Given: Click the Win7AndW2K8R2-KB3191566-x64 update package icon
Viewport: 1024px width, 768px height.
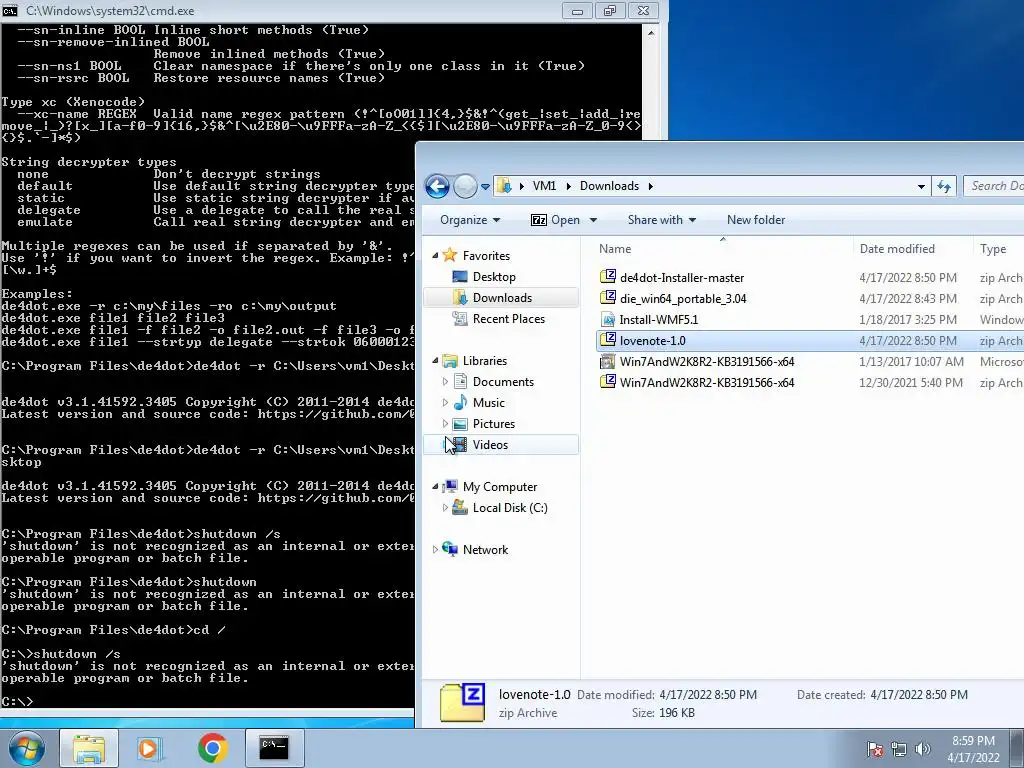Looking at the screenshot, I should click(608, 361).
